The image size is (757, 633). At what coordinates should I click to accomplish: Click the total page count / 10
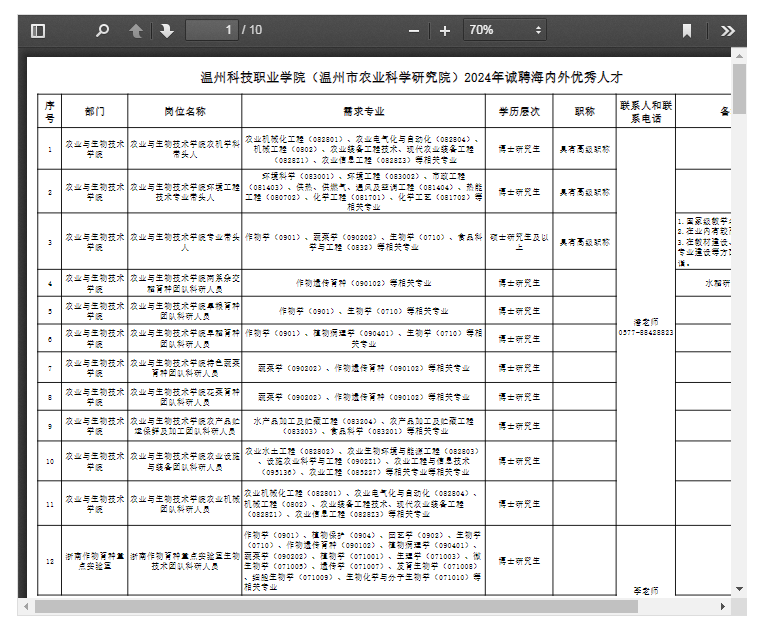[x=252, y=30]
